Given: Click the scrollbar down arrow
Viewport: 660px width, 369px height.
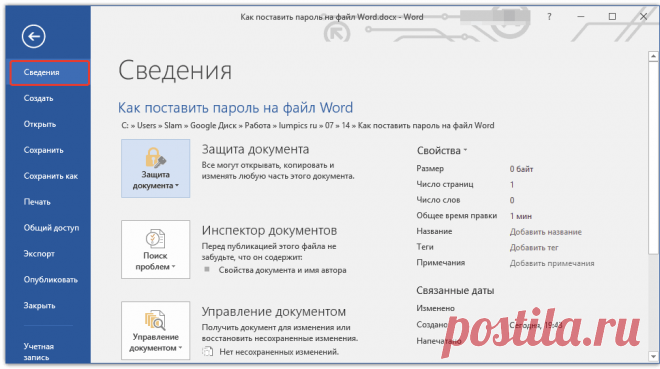Looking at the screenshot, I should coord(653,357).
